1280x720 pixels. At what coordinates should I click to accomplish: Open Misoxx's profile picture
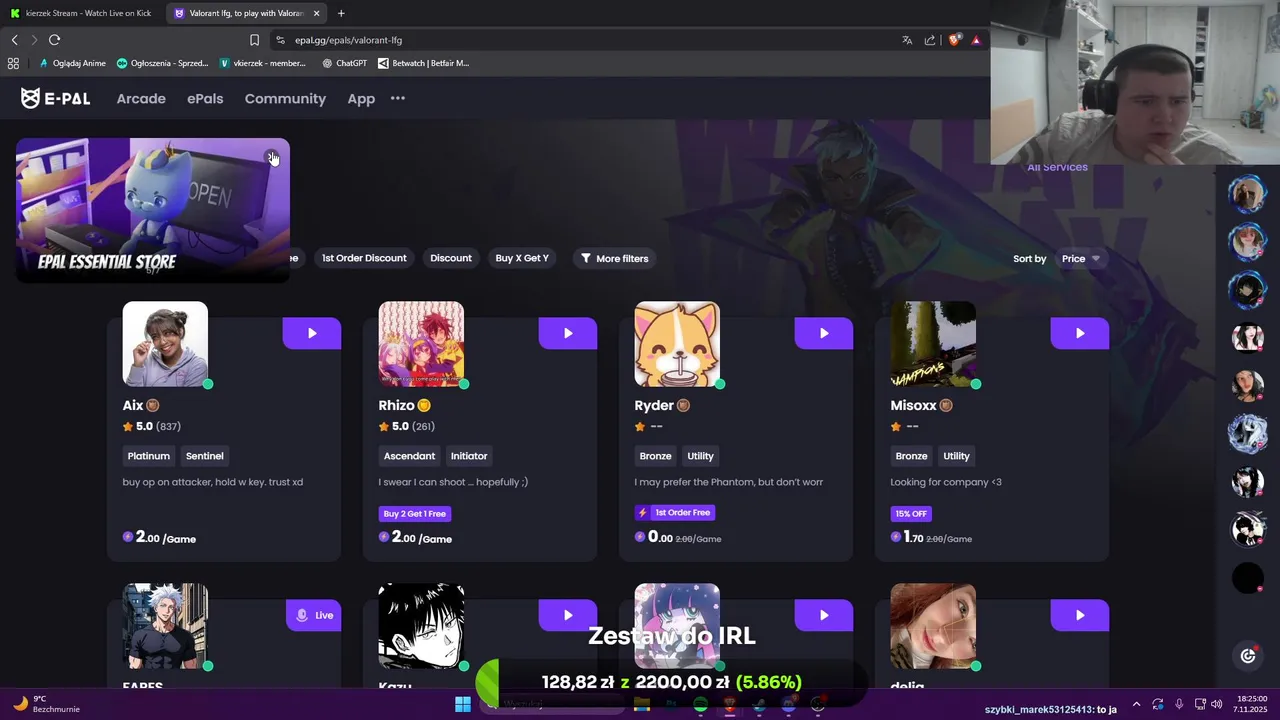click(933, 344)
